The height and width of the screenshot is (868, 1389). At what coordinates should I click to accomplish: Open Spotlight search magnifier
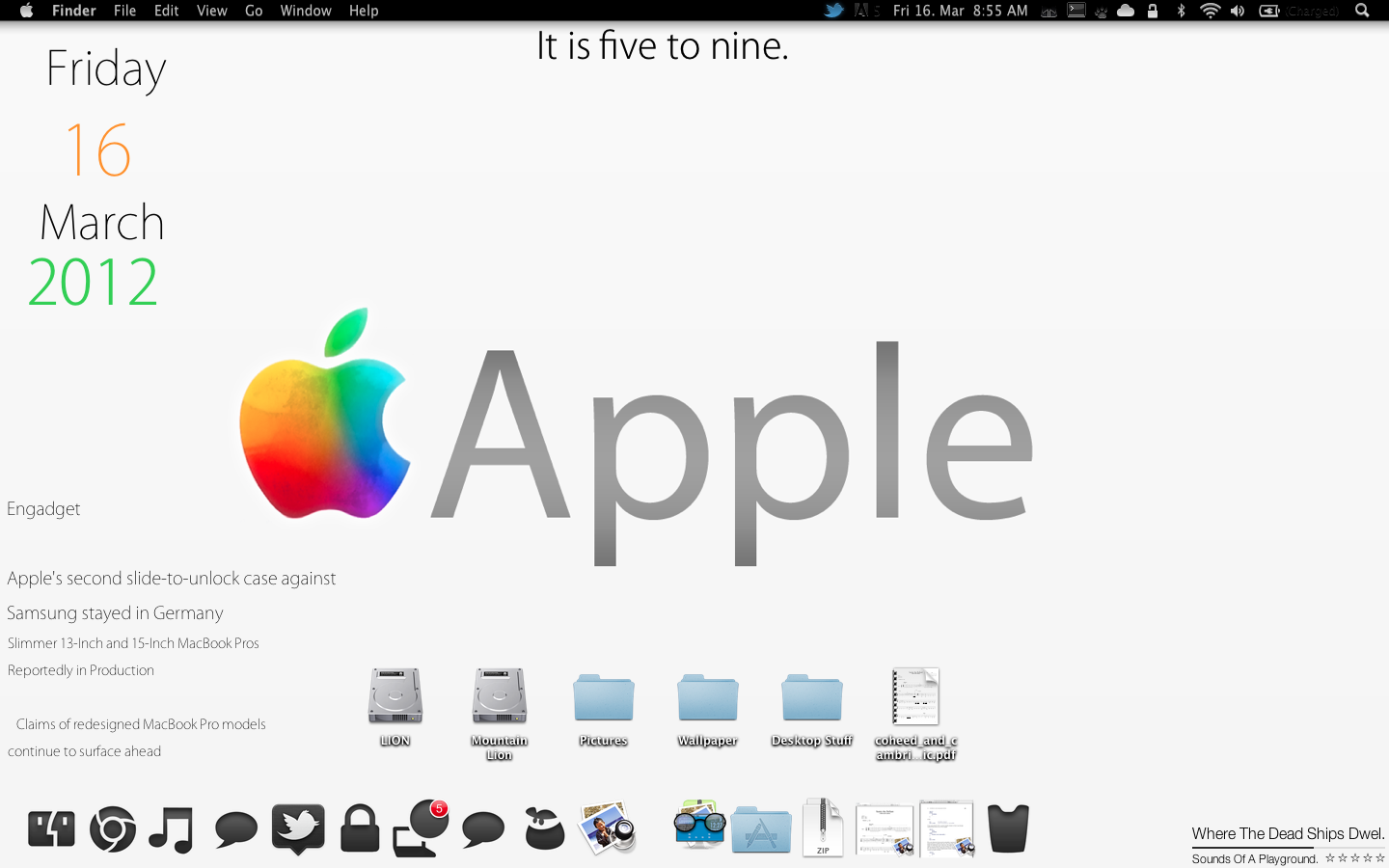pyautogui.click(x=1362, y=11)
